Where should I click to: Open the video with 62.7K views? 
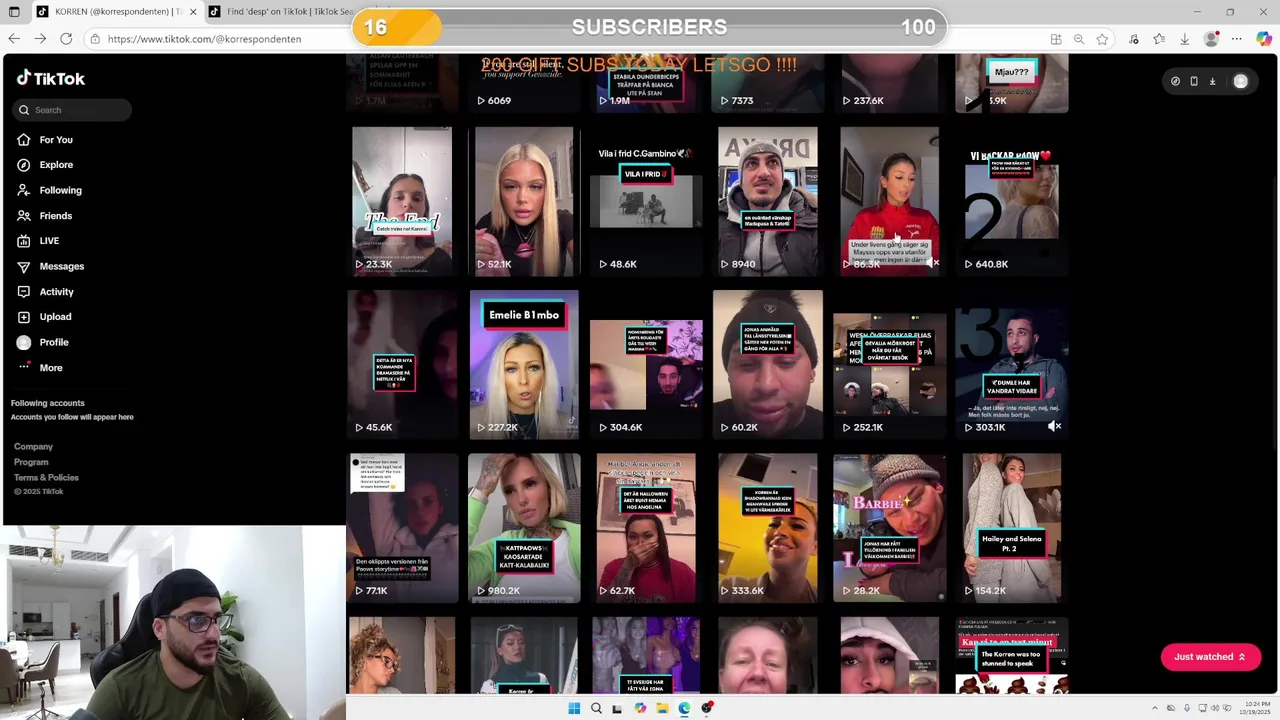pyautogui.click(x=646, y=528)
